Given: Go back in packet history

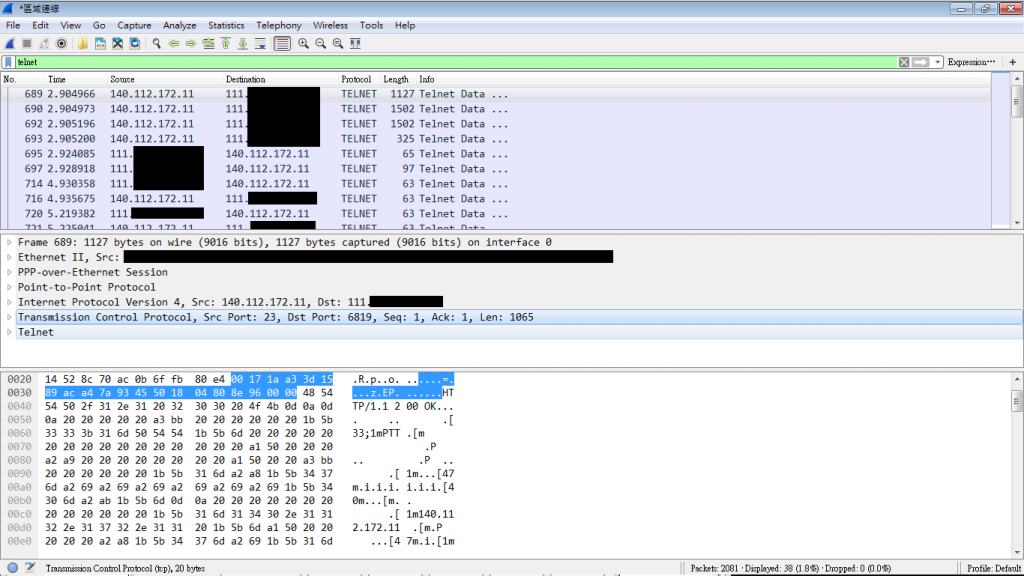Looking at the screenshot, I should pyautogui.click(x=174, y=44).
